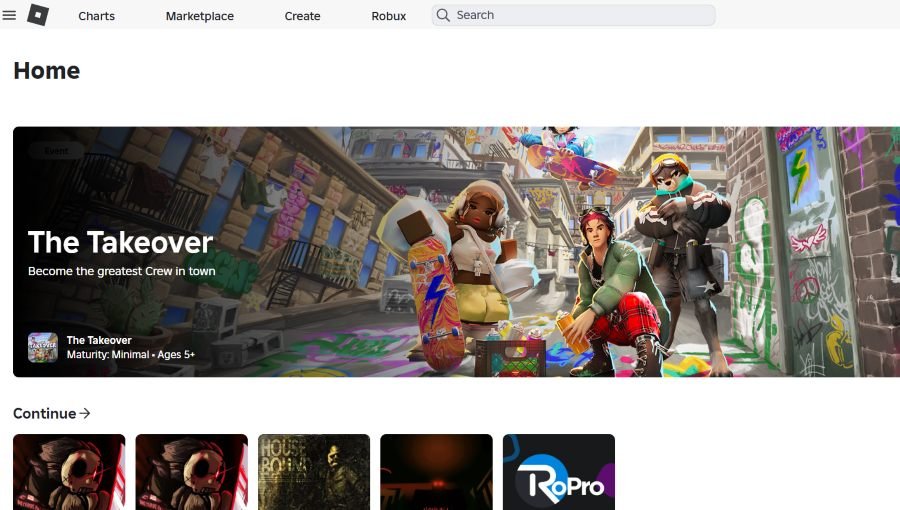
Task: Open the second skull character game tile
Action: pos(191,472)
